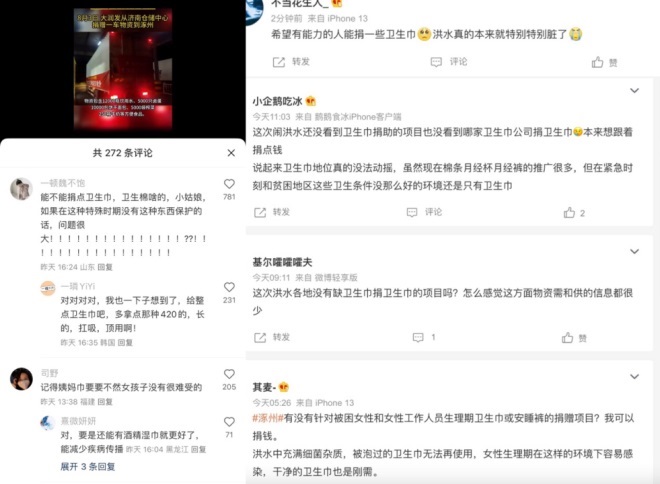
Task: Like 司野's comment with 205 likes
Action: [x=229, y=374]
